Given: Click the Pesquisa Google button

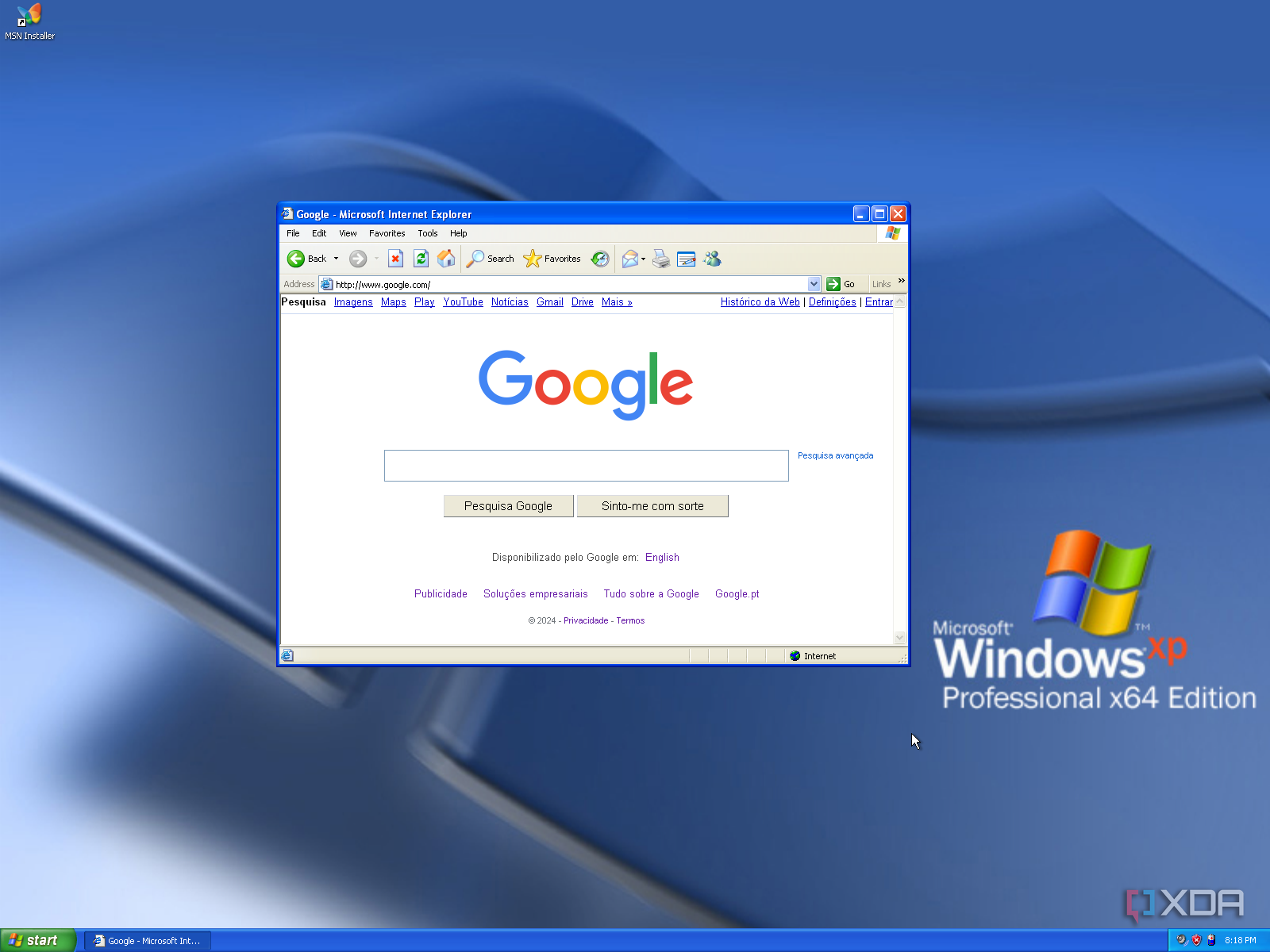Looking at the screenshot, I should [x=508, y=506].
